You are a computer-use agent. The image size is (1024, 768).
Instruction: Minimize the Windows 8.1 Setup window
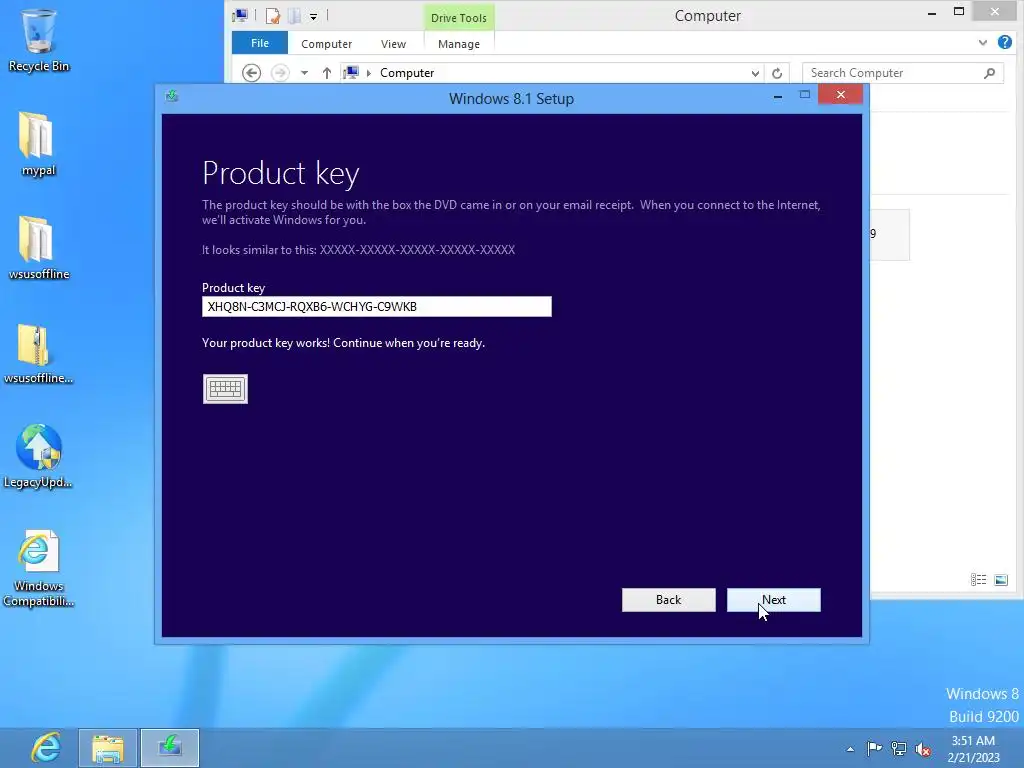pos(778,97)
